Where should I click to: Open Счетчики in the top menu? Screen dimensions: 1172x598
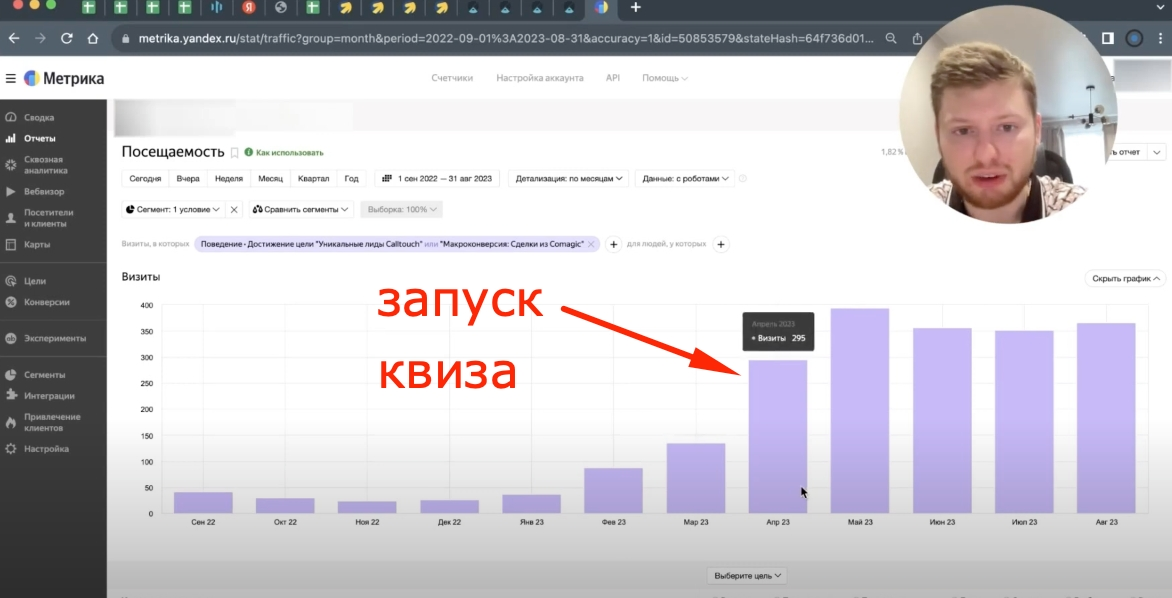(451, 78)
